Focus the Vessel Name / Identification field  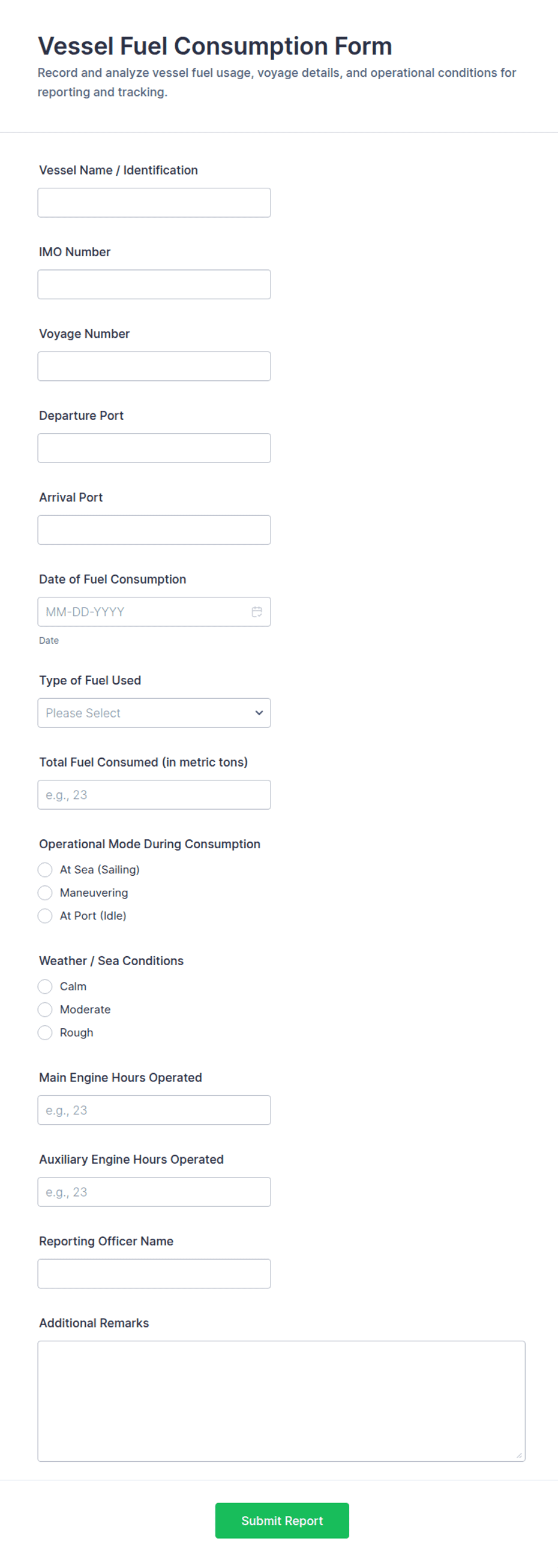pyautogui.click(x=154, y=203)
